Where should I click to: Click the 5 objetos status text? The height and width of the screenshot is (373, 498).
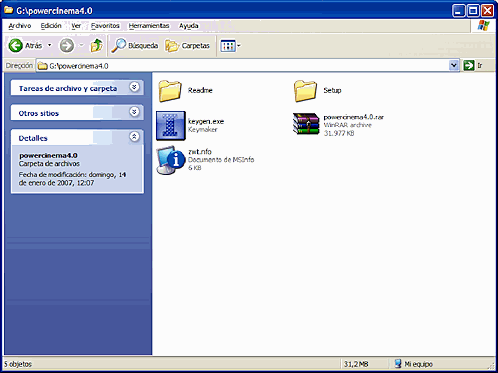[x=18, y=364]
